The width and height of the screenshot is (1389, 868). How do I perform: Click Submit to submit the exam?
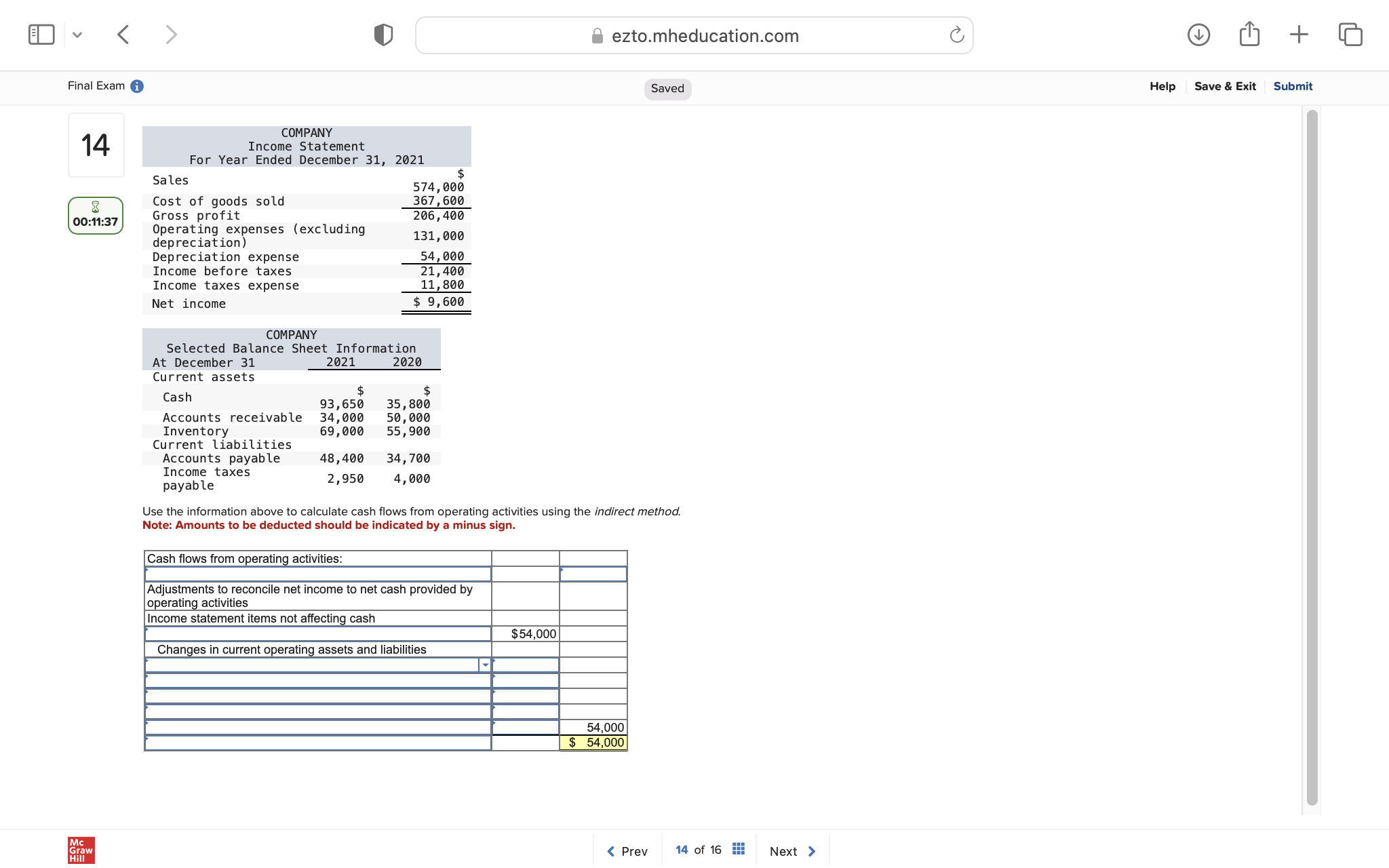(1292, 86)
